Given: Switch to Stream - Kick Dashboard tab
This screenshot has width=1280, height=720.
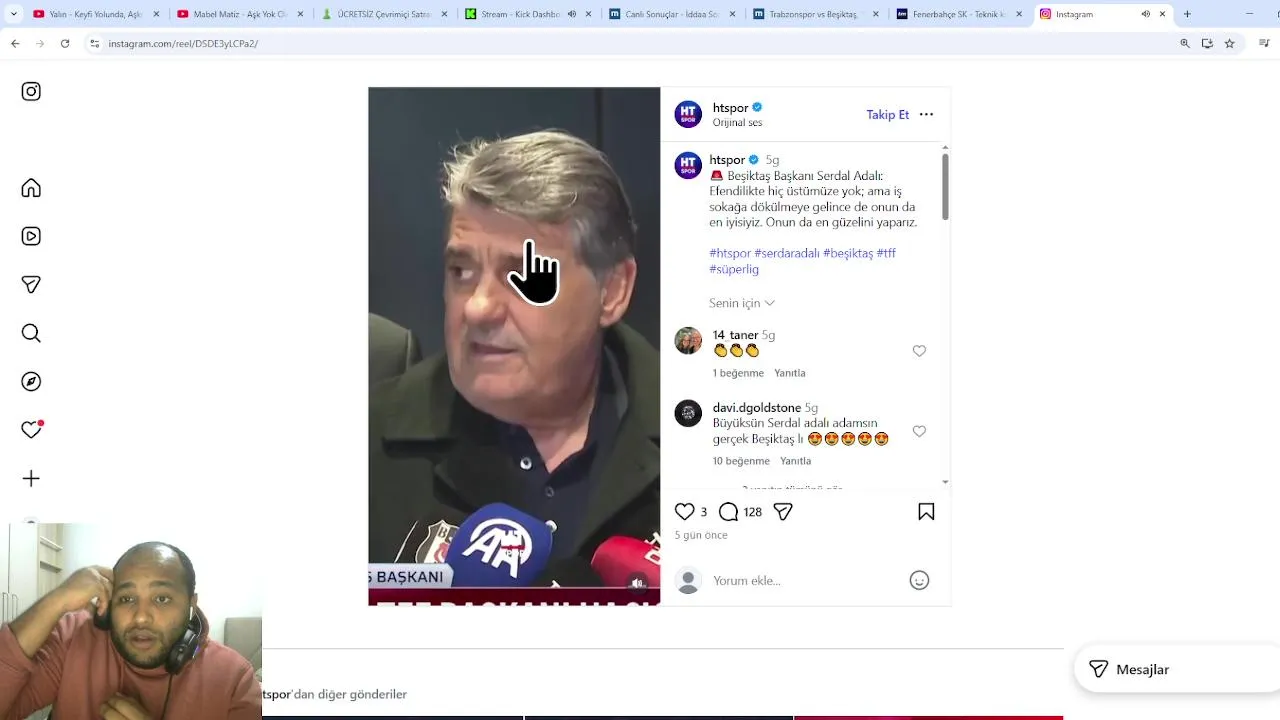Looking at the screenshot, I should pyautogui.click(x=528, y=14).
